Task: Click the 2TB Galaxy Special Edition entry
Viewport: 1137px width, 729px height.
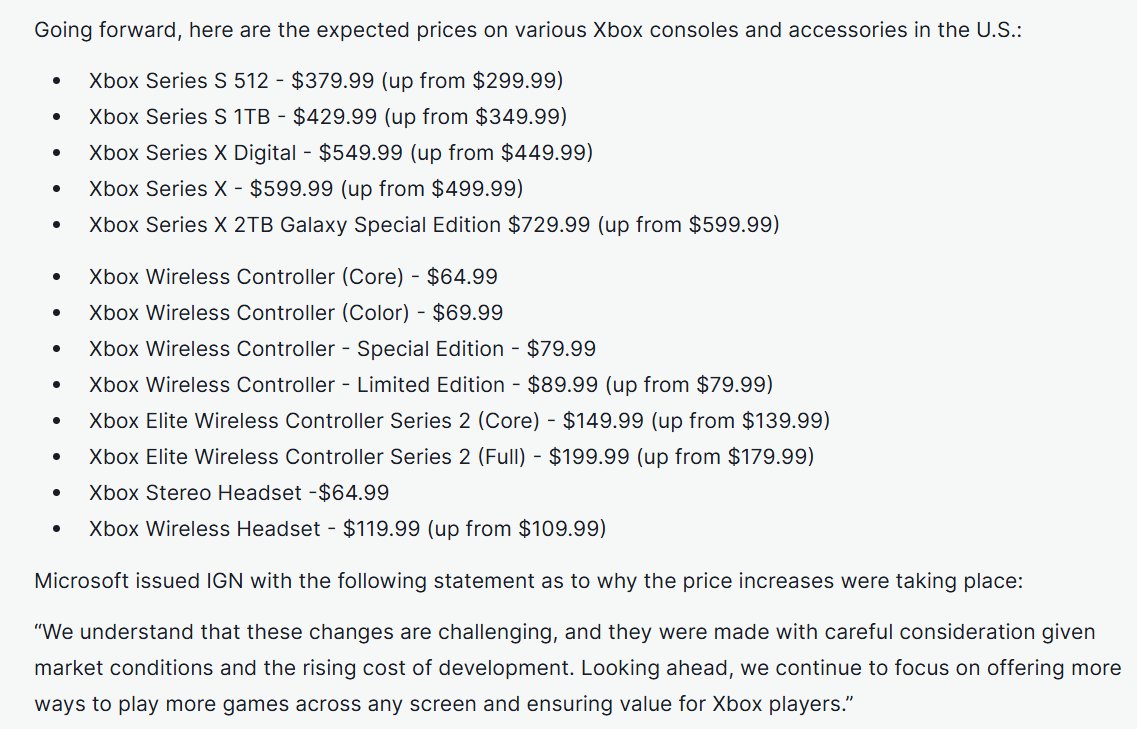Action: [434, 225]
